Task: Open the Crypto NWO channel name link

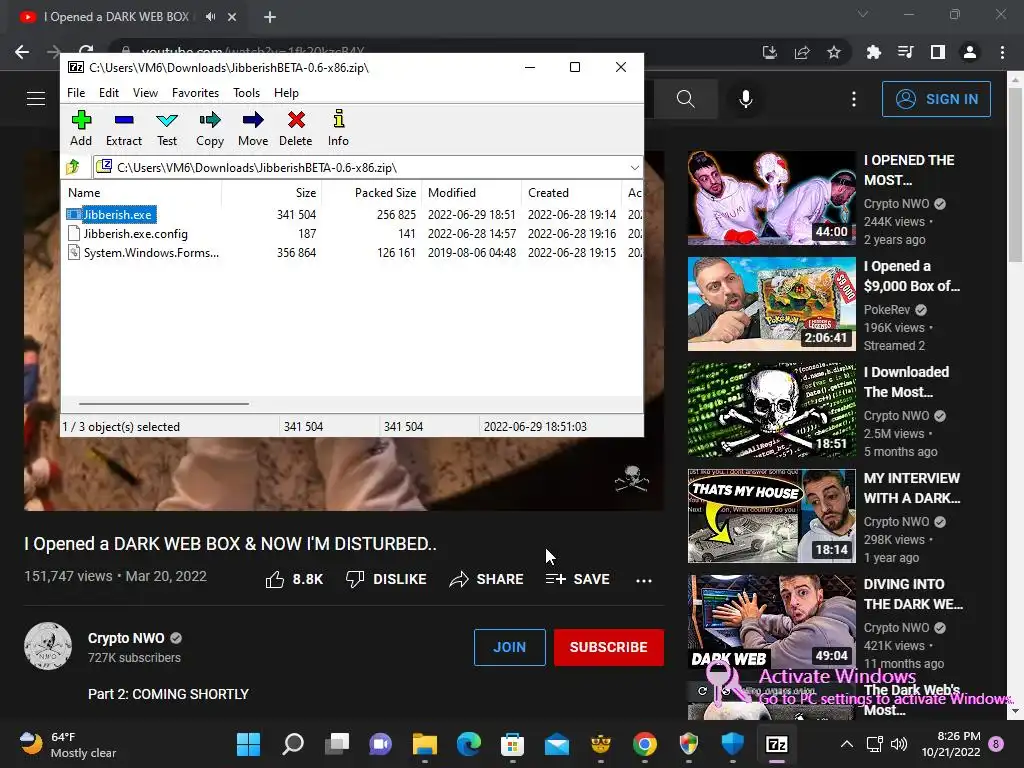Action: (x=126, y=638)
